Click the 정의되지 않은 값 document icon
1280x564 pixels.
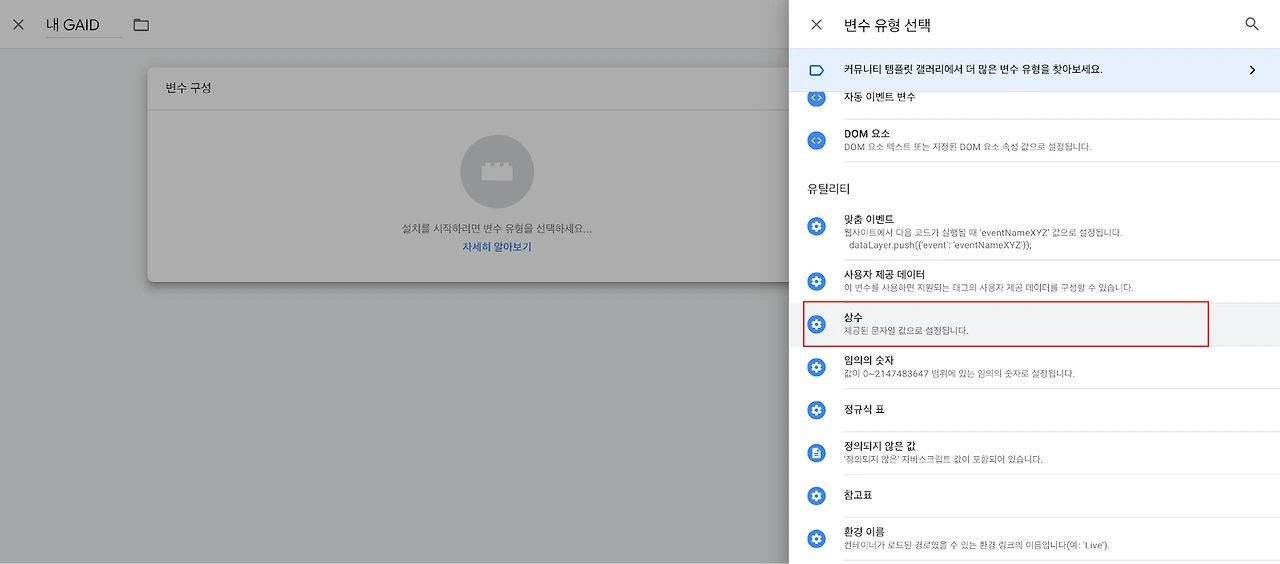pyautogui.click(x=816, y=453)
